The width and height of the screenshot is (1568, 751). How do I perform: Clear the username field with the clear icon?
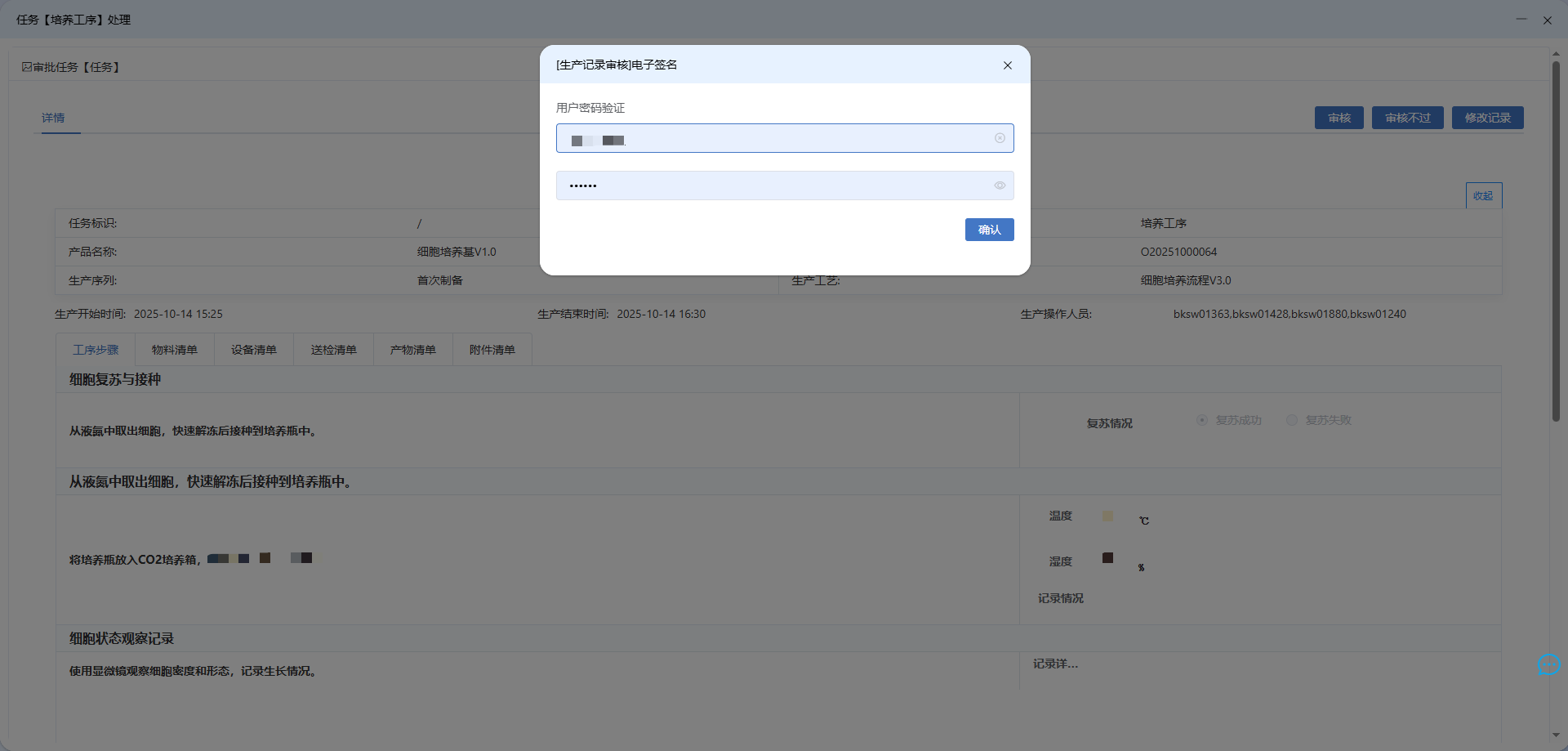point(1000,138)
